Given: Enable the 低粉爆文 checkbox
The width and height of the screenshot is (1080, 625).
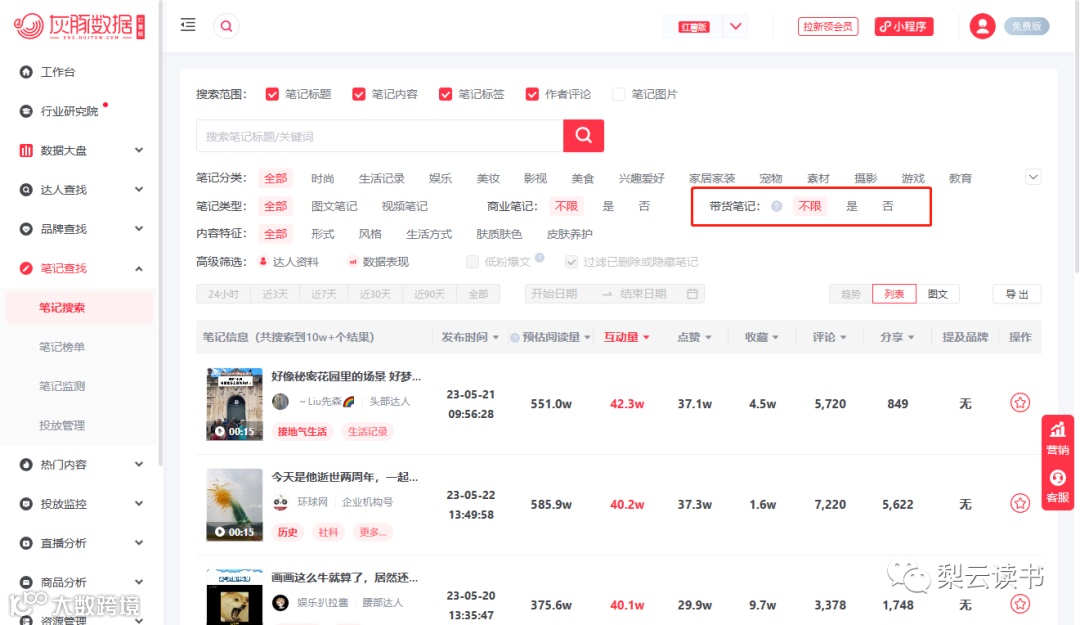Looking at the screenshot, I should click(x=472, y=262).
